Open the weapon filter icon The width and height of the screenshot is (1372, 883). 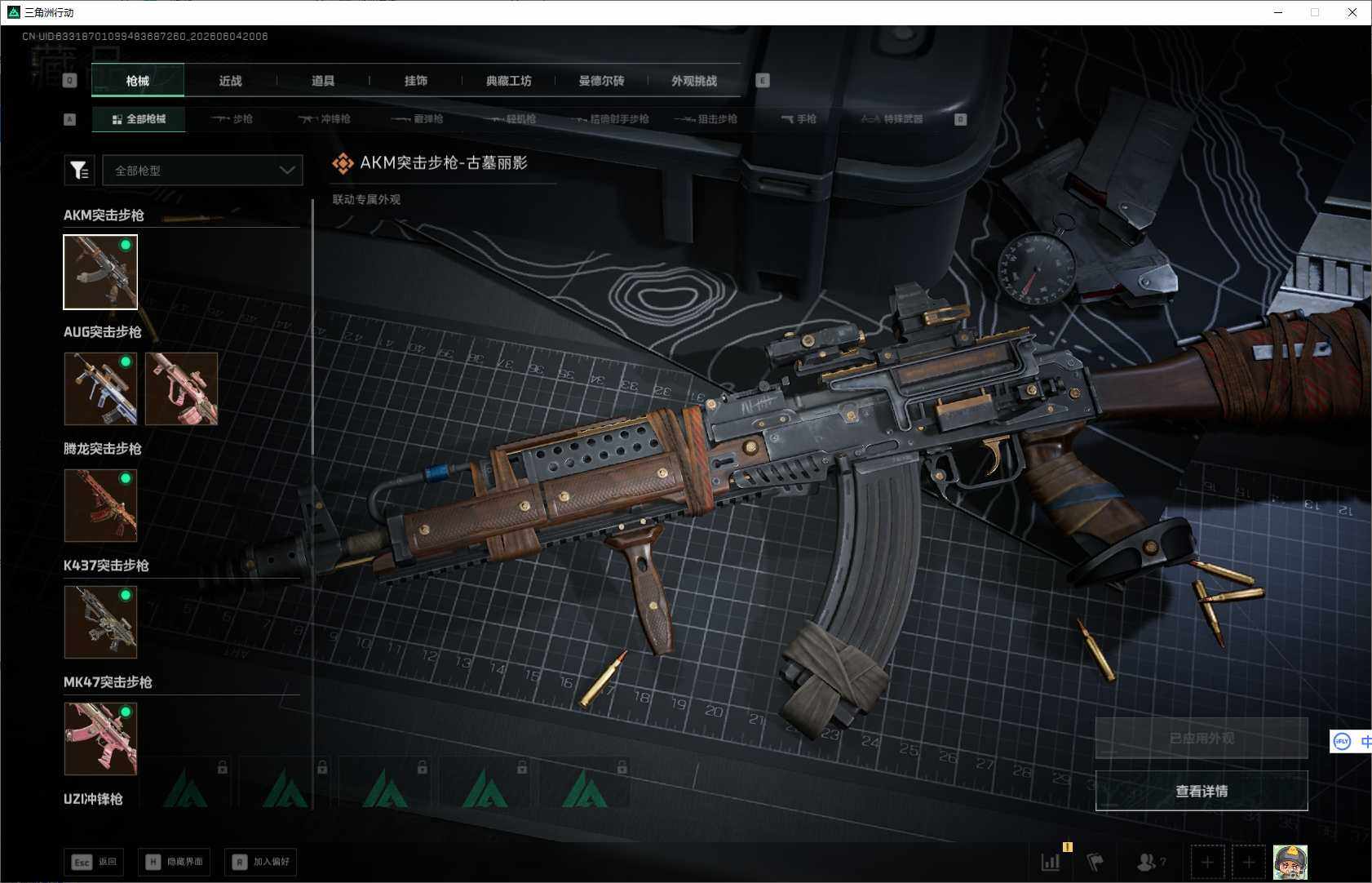[79, 170]
